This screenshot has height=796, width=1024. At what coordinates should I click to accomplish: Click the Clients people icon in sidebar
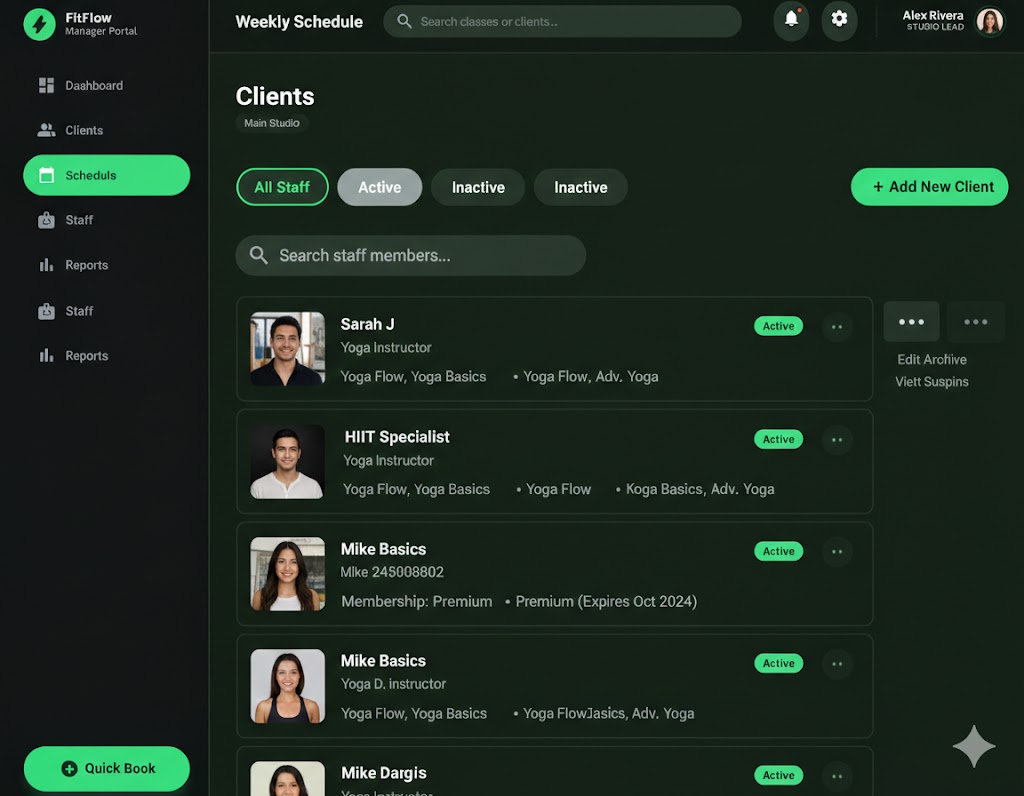coord(46,130)
